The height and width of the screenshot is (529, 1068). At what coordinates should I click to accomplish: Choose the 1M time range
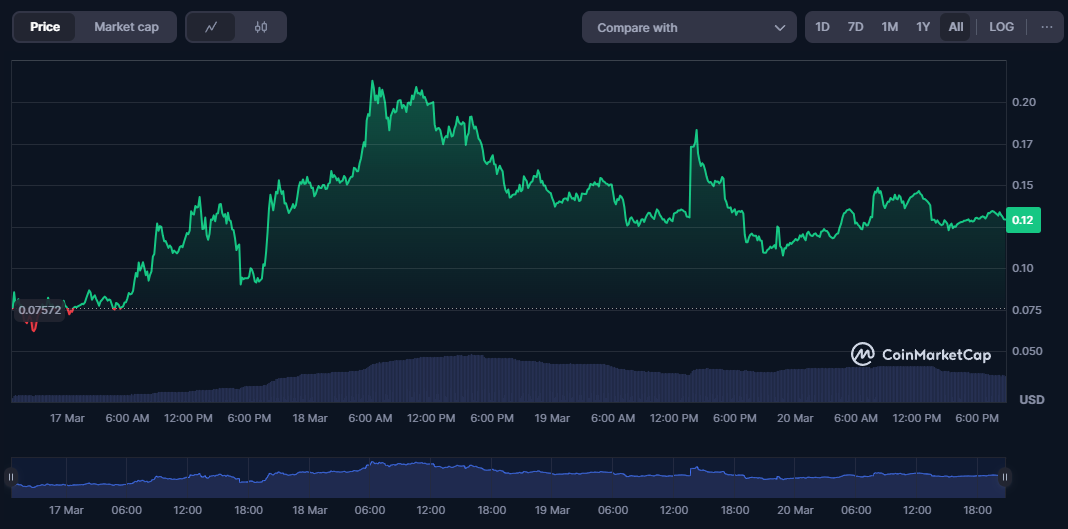(889, 27)
